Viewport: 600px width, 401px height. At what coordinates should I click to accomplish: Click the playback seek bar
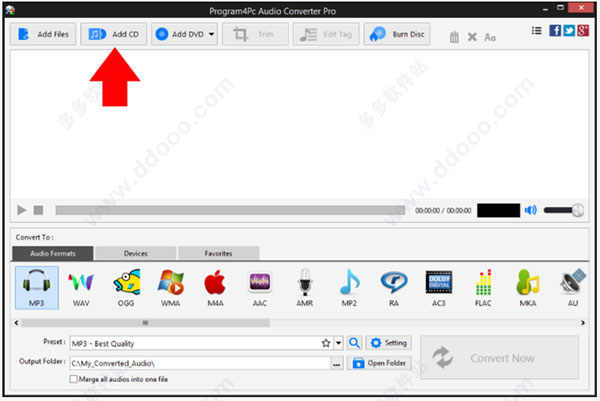[230, 210]
